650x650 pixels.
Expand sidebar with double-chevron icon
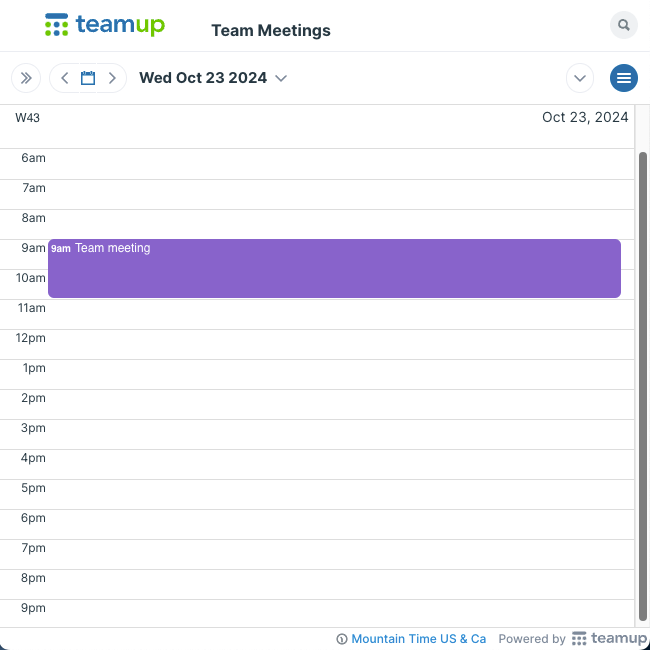26,78
